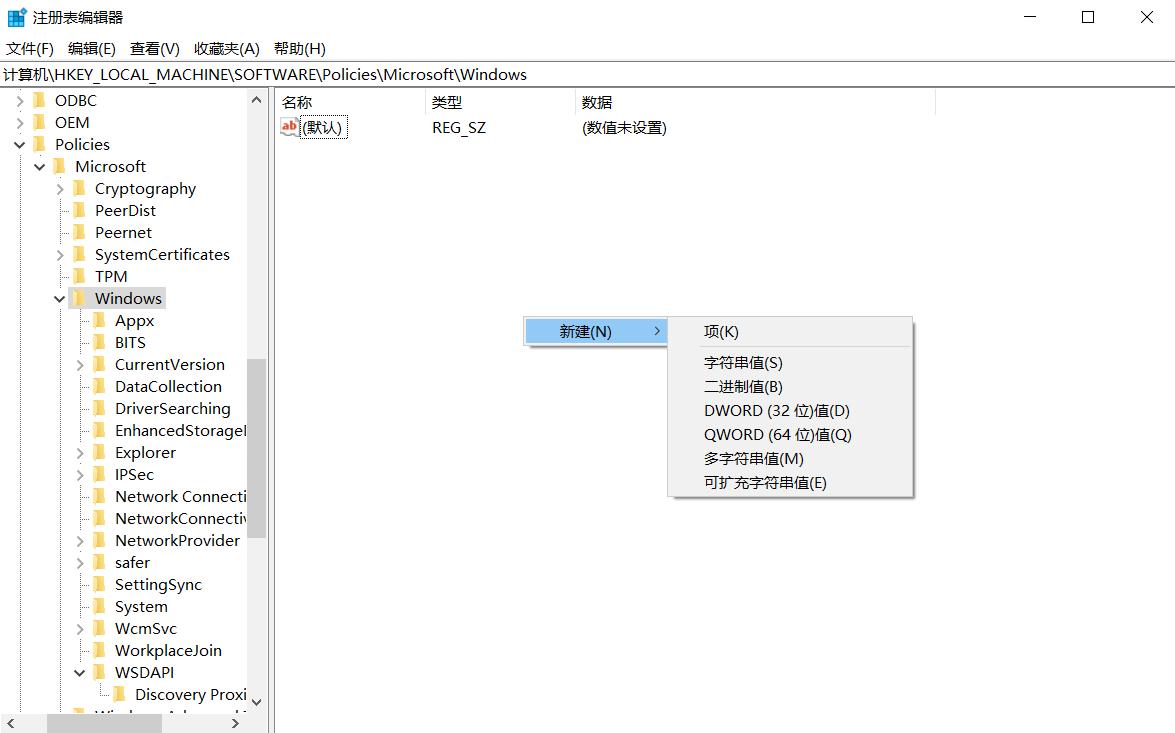Click the 名称 column header
The width and height of the screenshot is (1175, 733).
click(297, 101)
